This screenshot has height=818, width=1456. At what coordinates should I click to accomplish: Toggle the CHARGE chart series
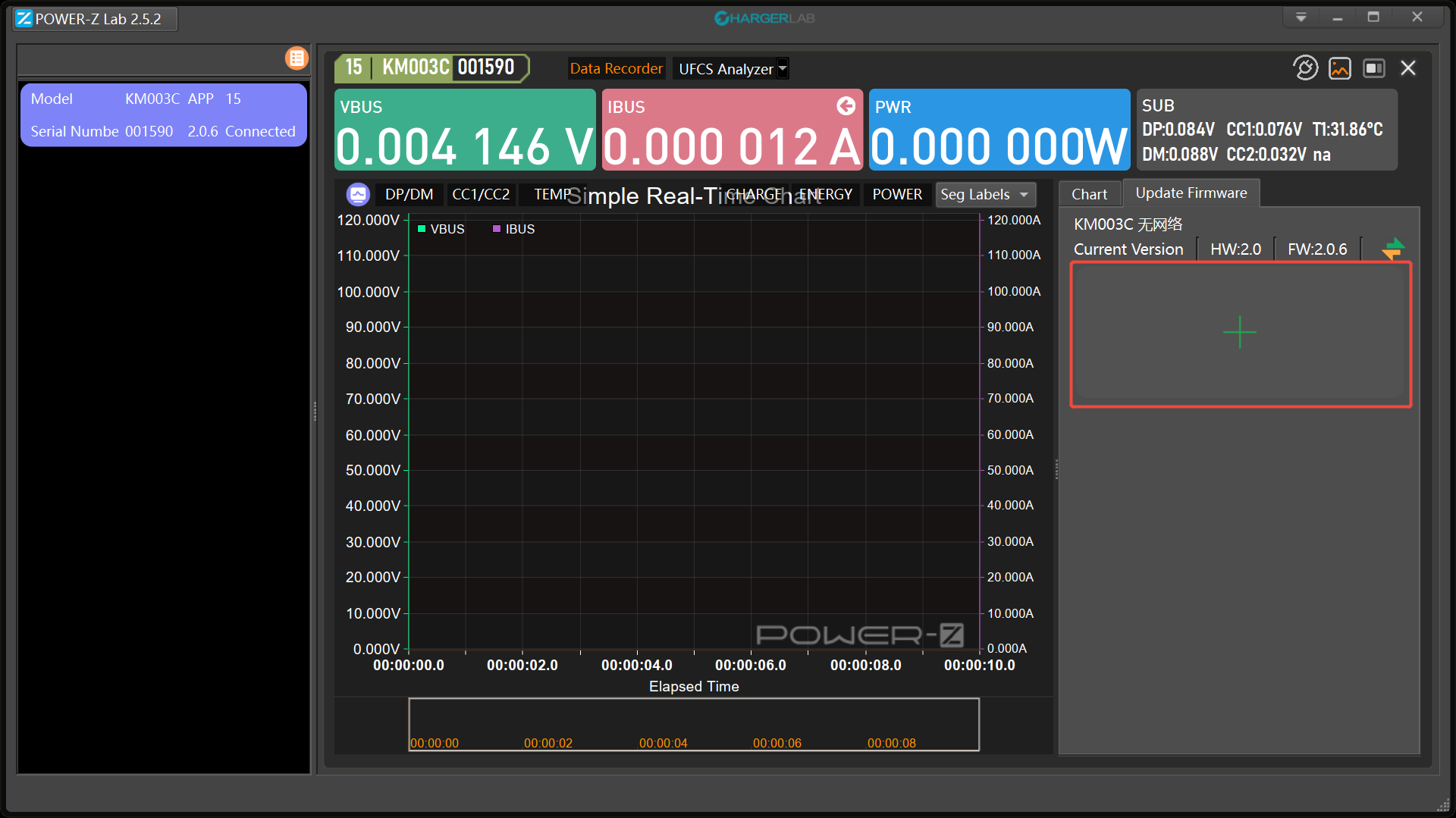tap(753, 195)
